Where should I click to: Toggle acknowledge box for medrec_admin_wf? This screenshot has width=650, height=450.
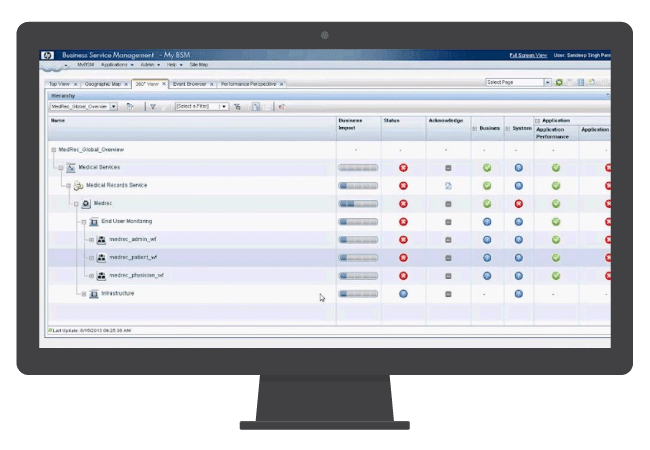pyautogui.click(x=448, y=240)
